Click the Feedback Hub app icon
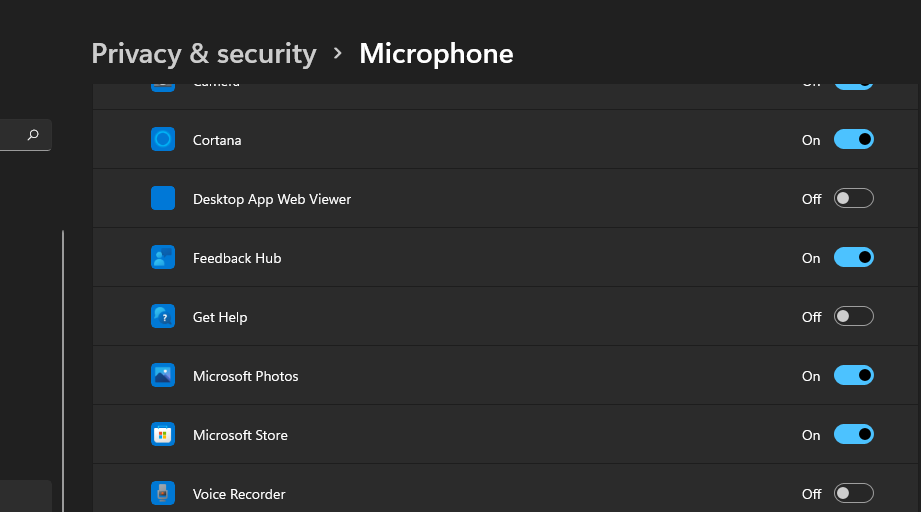This screenshot has height=512, width=921. click(163, 258)
